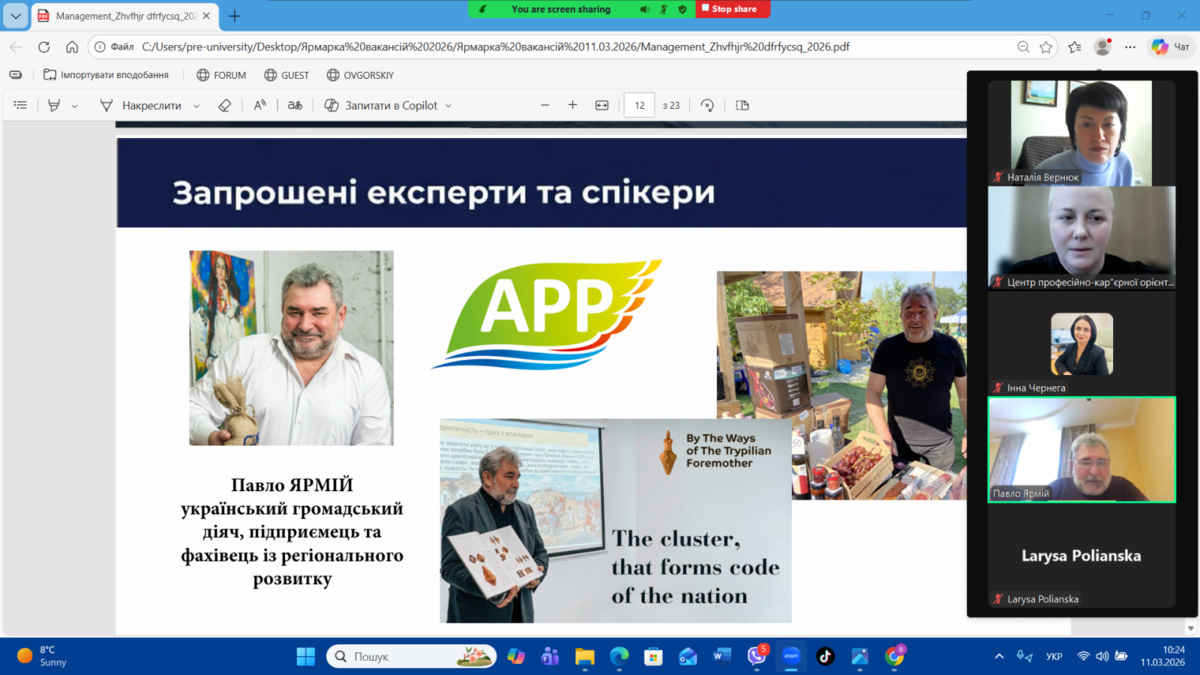This screenshot has height=675, width=1200.
Task: Open the PDF table of contents icon
Action: [x=20, y=105]
